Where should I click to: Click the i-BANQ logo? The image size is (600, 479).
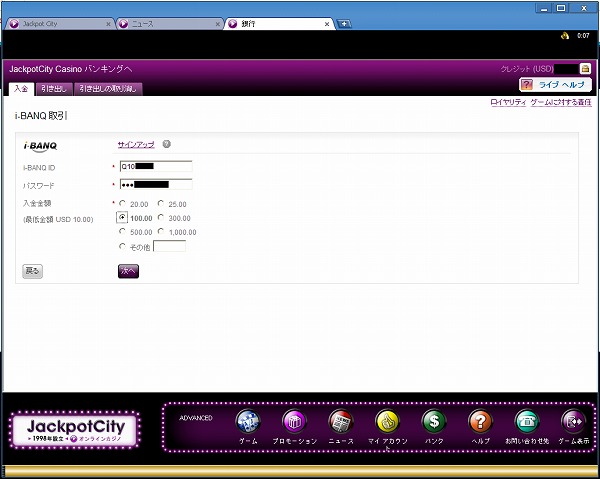[40, 146]
